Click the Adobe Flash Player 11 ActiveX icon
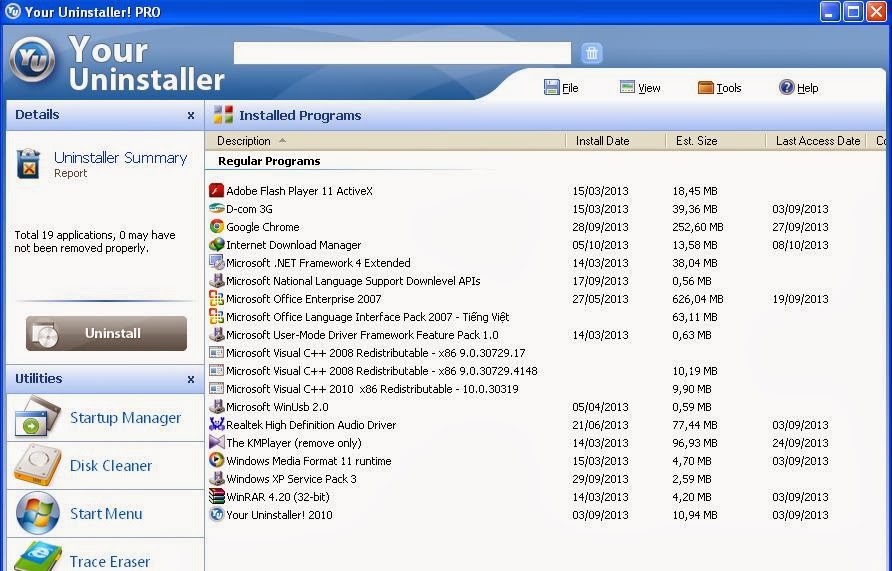The image size is (892, 571). (216, 191)
